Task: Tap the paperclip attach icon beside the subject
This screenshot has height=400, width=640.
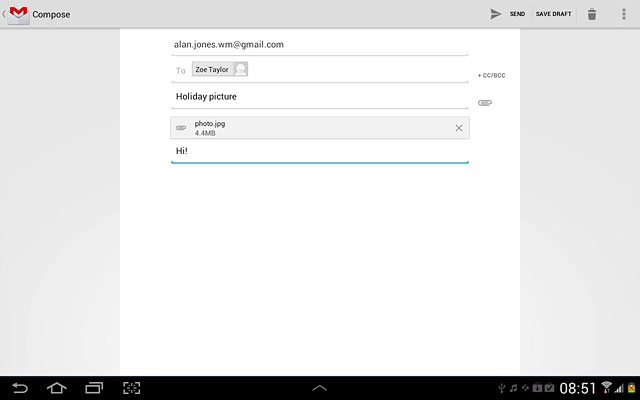Action: click(x=485, y=102)
